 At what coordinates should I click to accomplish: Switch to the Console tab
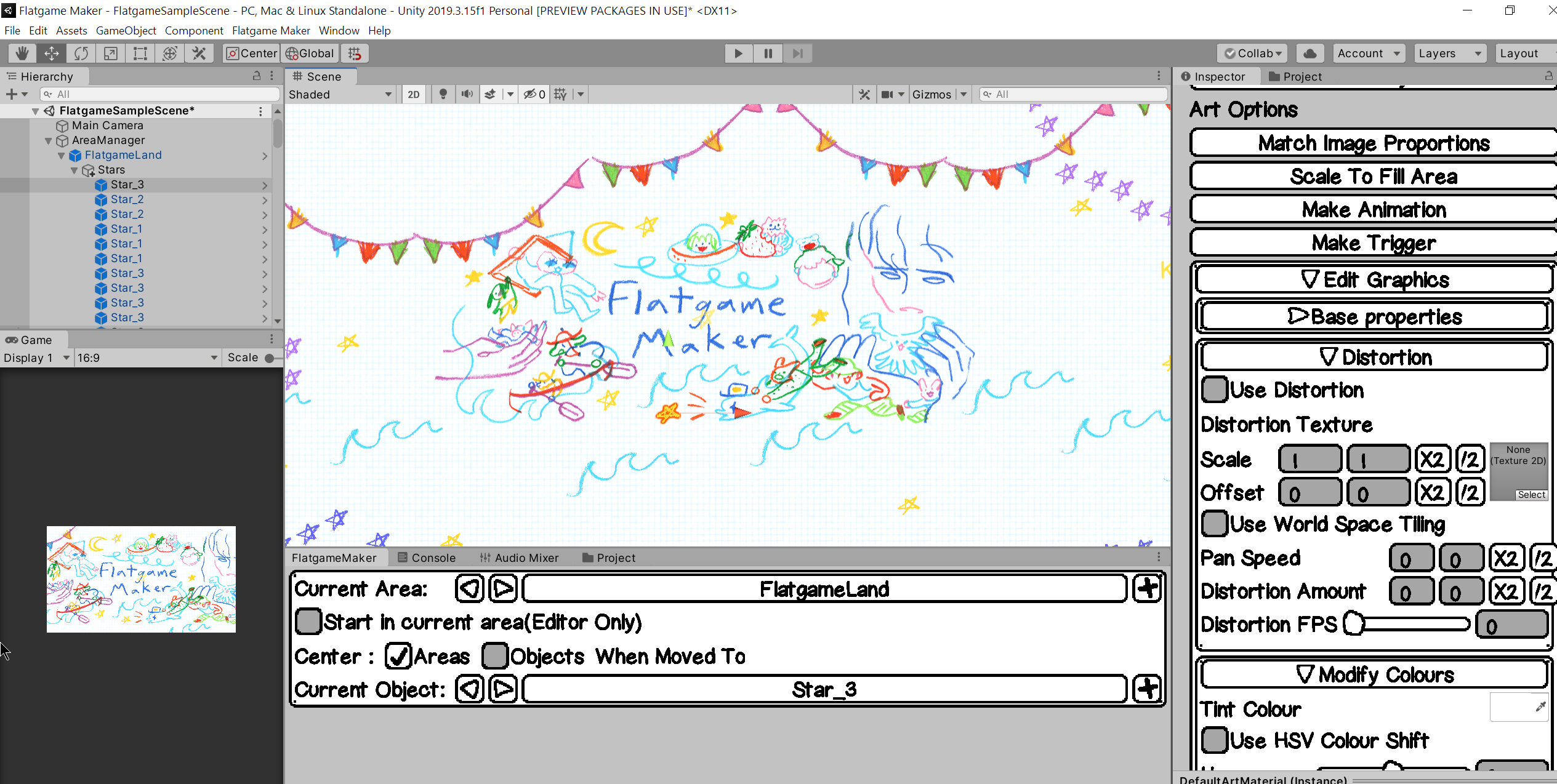(x=427, y=558)
